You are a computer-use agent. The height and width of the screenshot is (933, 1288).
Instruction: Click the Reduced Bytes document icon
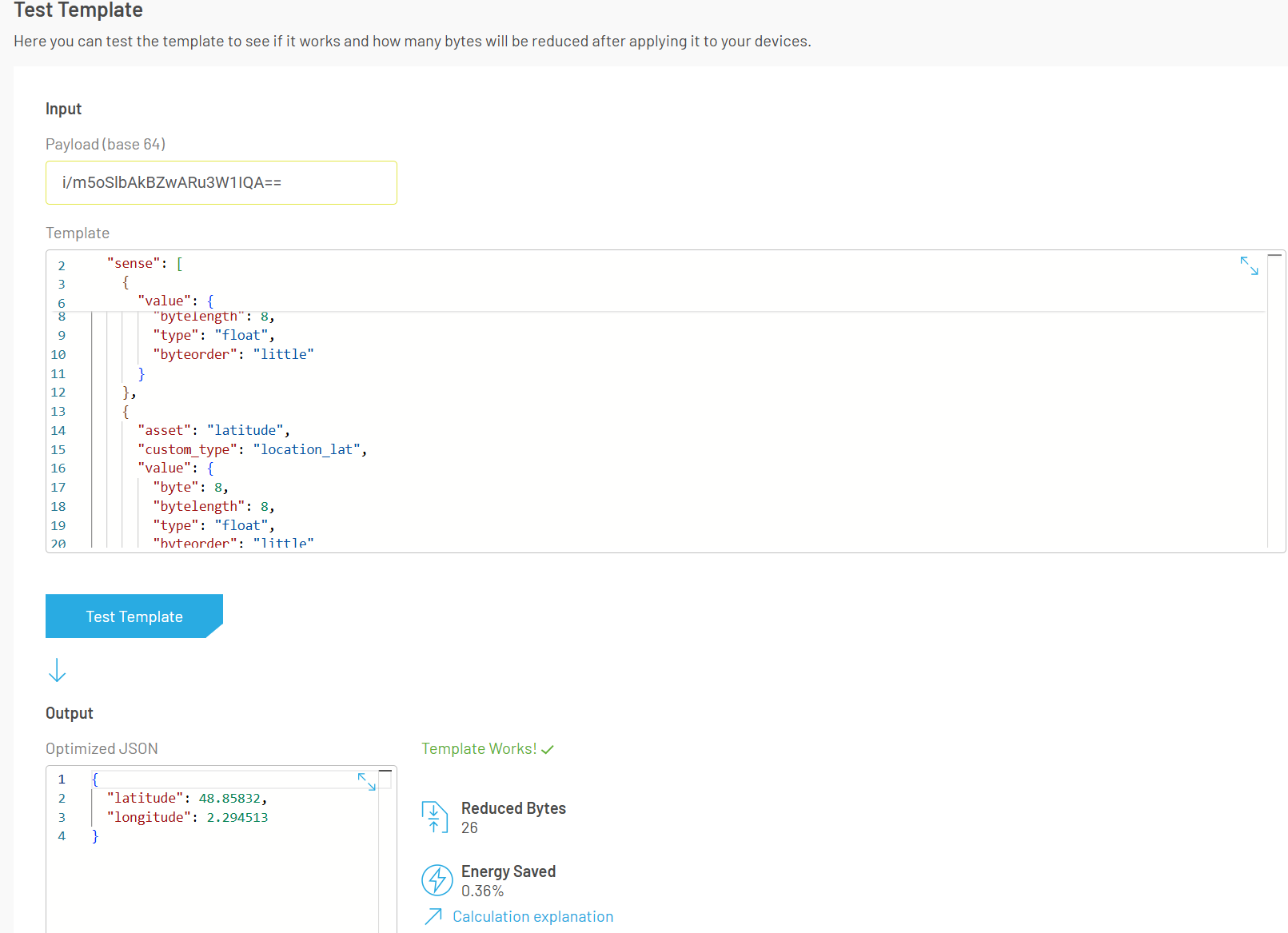click(435, 816)
